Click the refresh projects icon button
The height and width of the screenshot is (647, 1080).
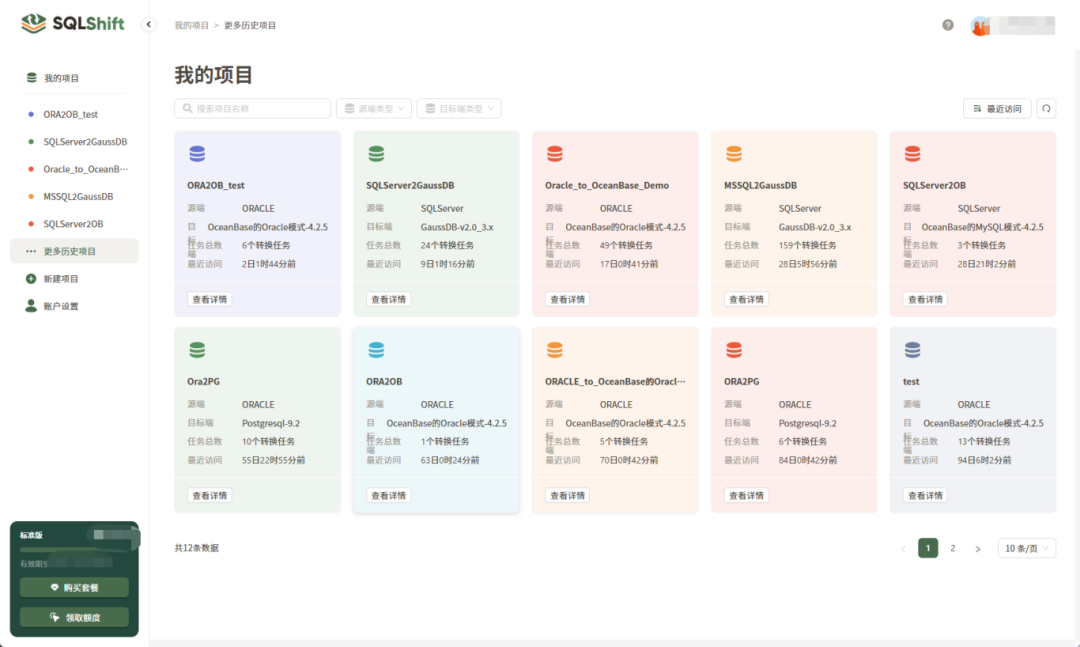tap(1046, 108)
